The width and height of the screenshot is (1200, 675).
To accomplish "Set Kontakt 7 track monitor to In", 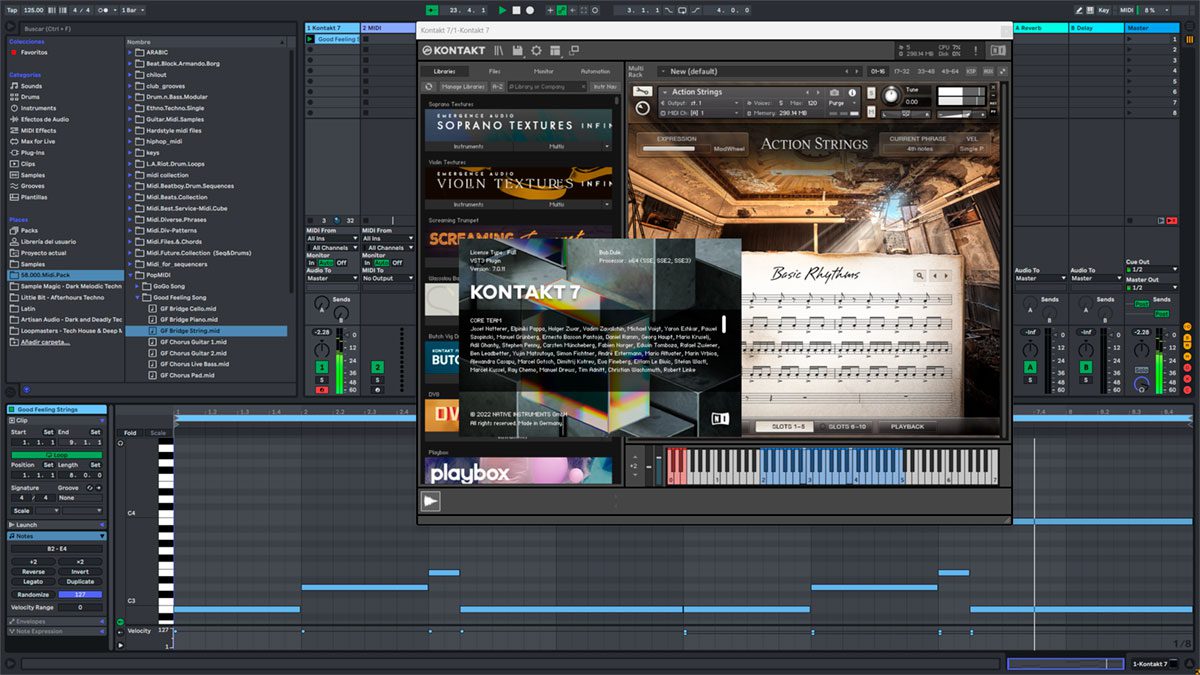I will click(311, 263).
